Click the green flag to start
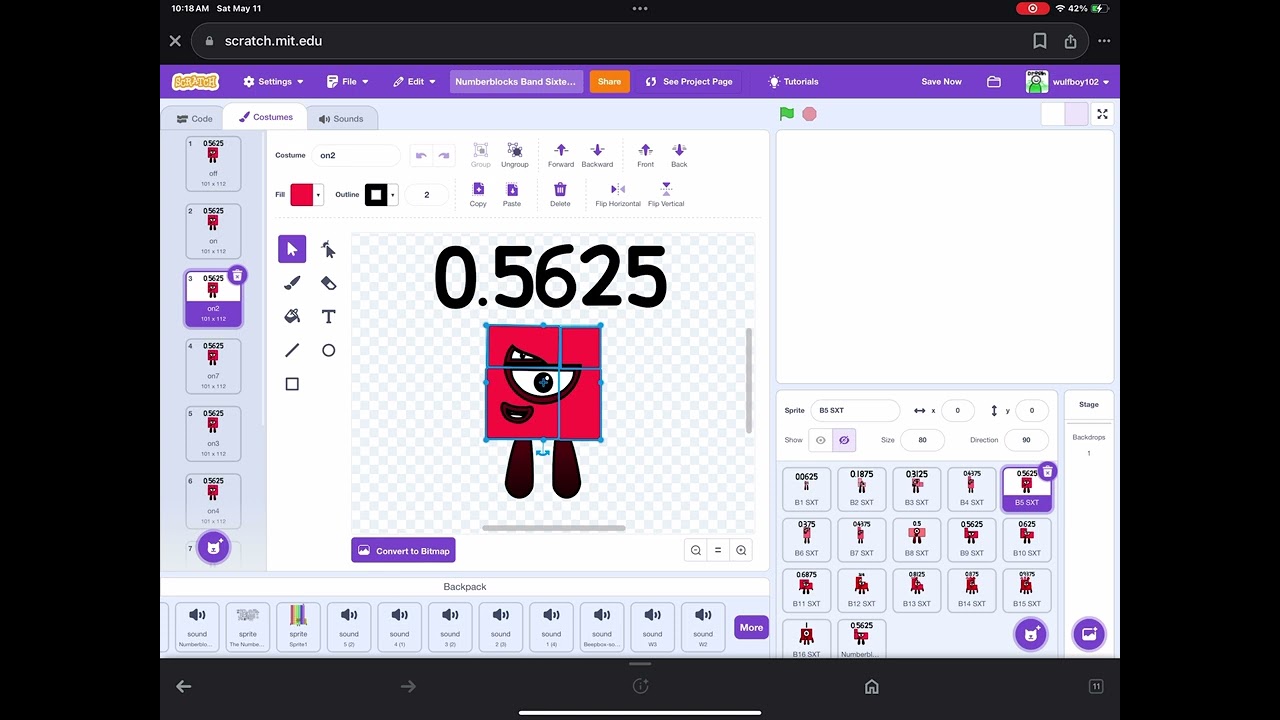1280x720 pixels. point(787,114)
